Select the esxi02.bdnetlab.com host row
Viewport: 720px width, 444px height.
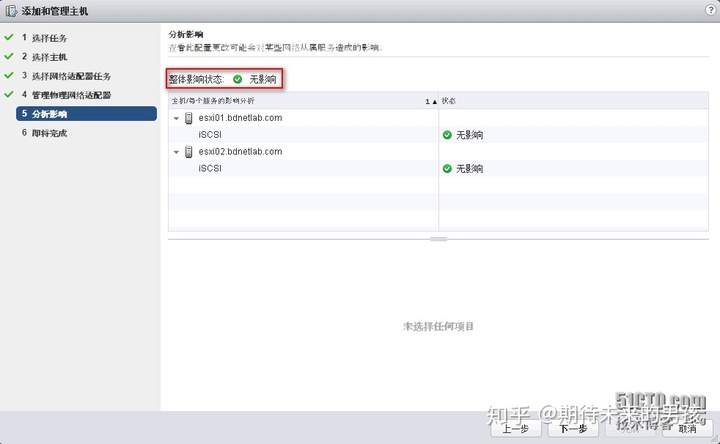(x=438, y=152)
